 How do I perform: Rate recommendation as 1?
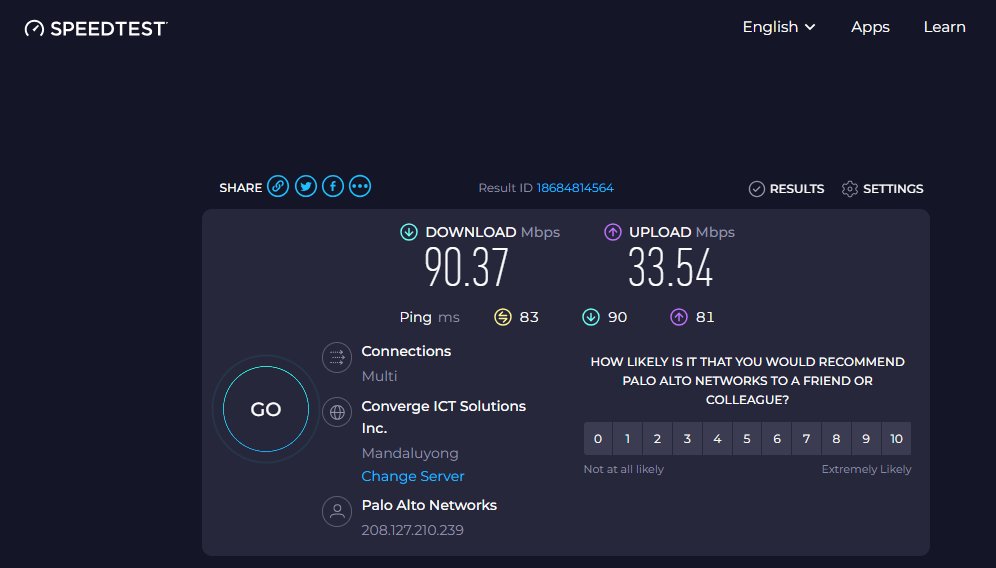628,438
